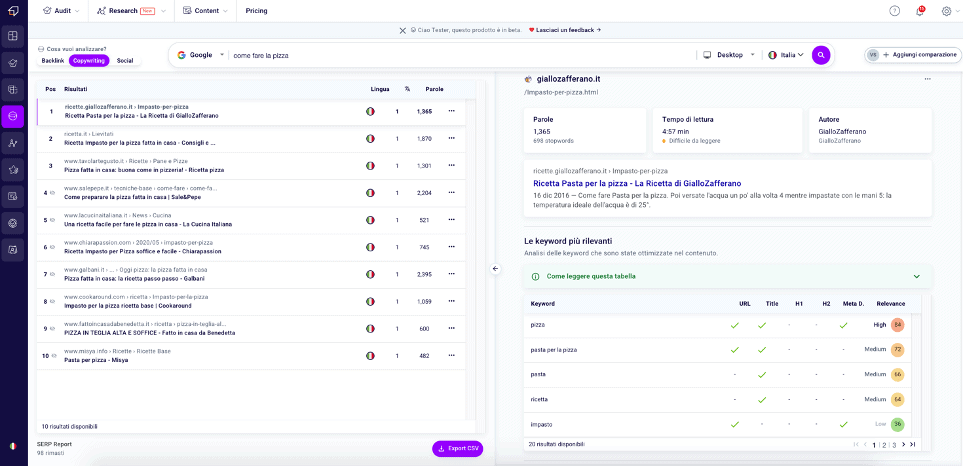Select Social analysis option
This screenshot has width=964, height=466.
click(x=125, y=60)
